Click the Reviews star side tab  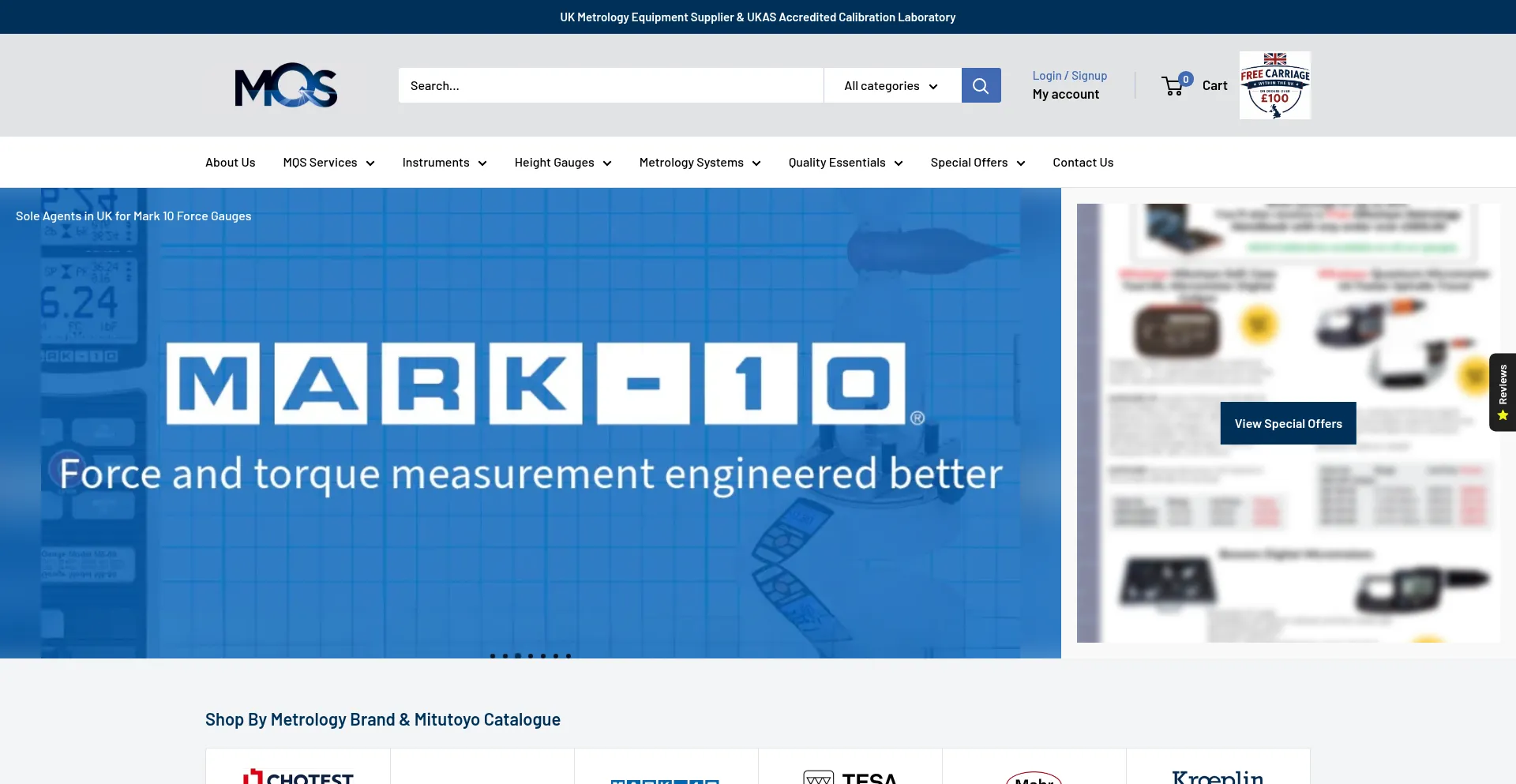click(1503, 392)
